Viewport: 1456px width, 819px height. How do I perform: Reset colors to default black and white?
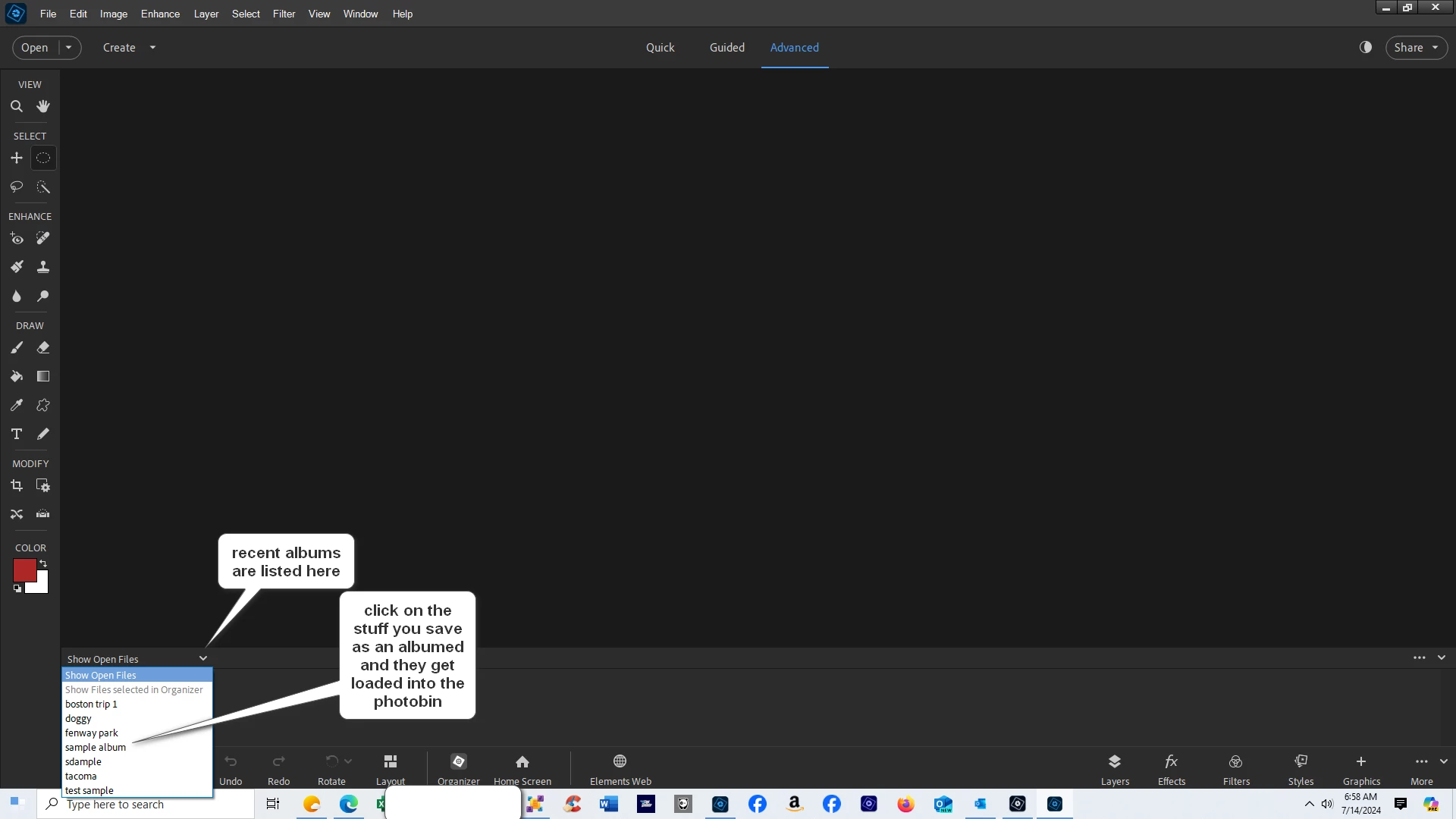coord(17,588)
